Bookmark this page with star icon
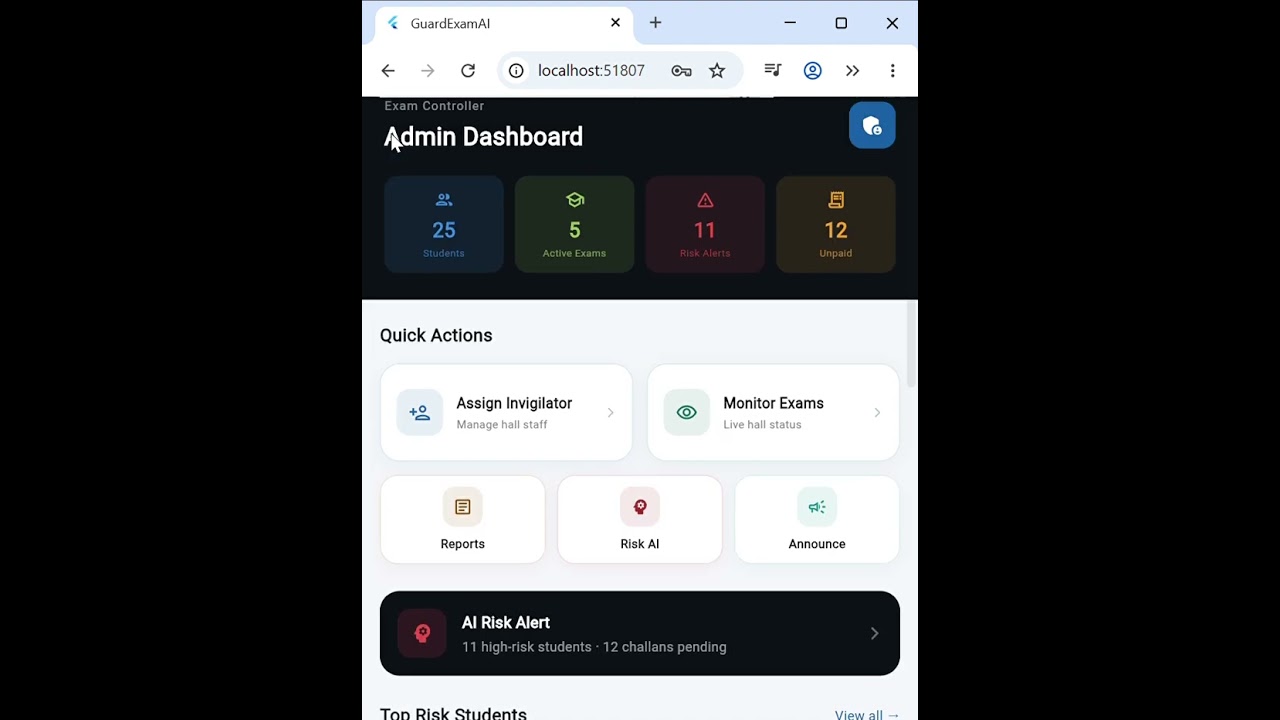Viewport: 1280px width, 720px height. (717, 70)
